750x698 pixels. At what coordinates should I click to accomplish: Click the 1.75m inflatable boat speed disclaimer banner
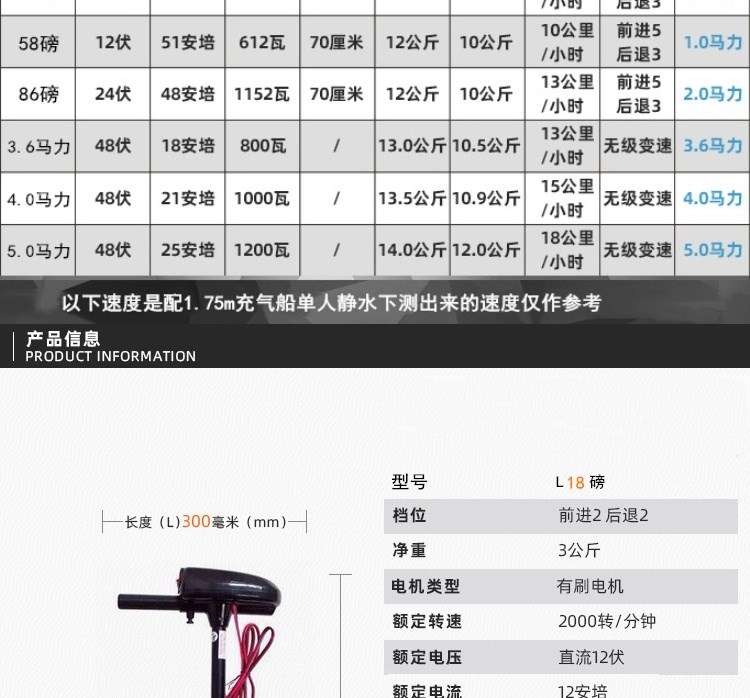[x=331, y=301]
